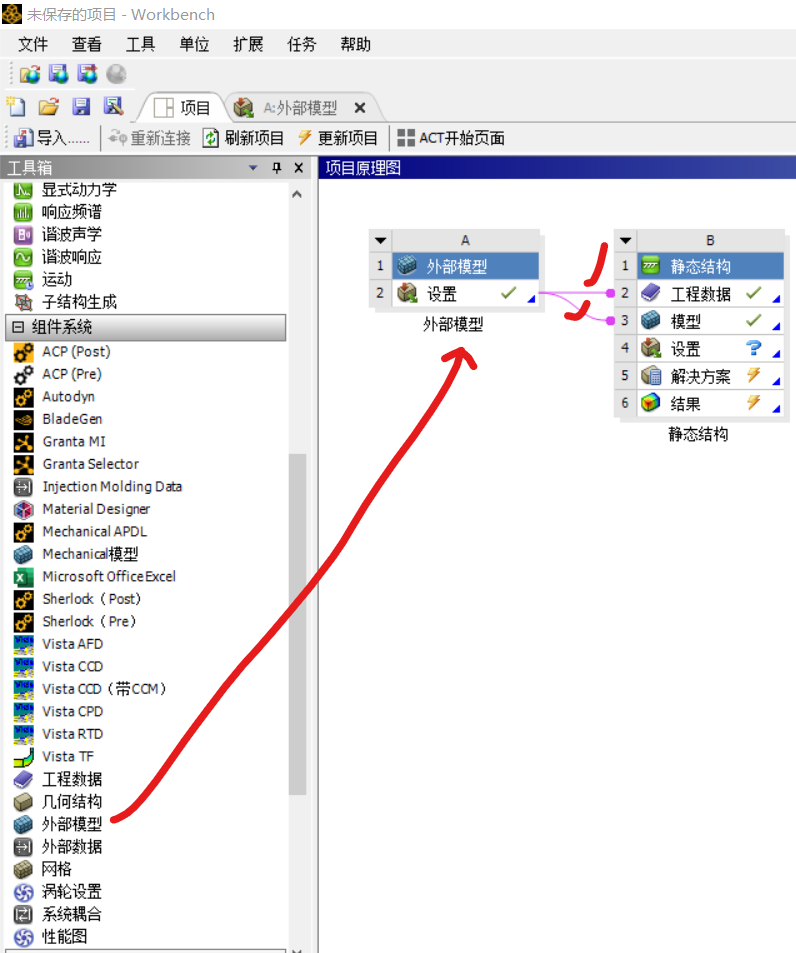Open system B dropdown arrow
The image size is (796, 953).
626,240
